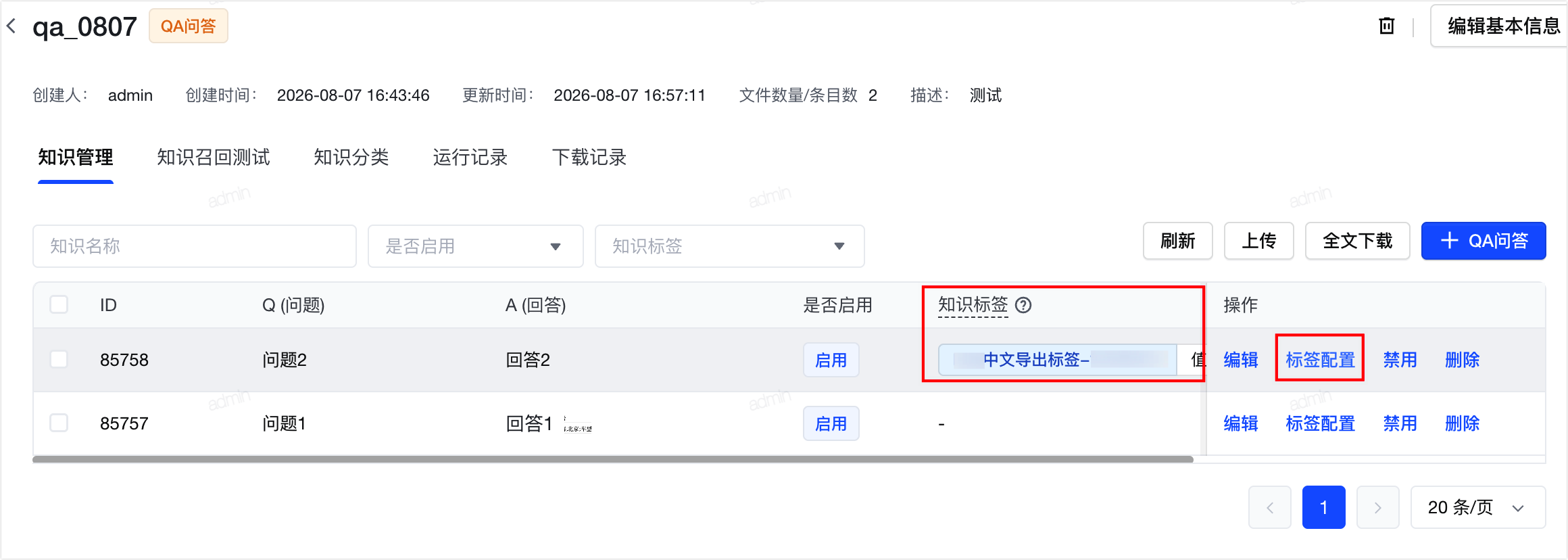Click the ID column header
Viewport: 1568px width, 560px height.
[108, 305]
